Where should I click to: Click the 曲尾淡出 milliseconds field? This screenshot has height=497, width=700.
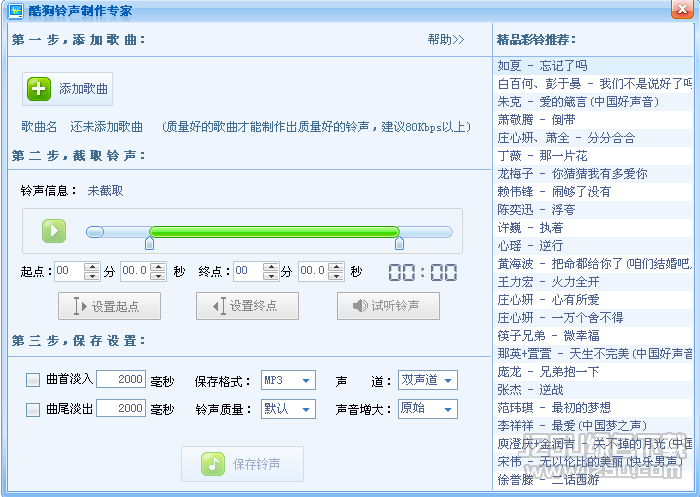pyautogui.click(x=121, y=408)
